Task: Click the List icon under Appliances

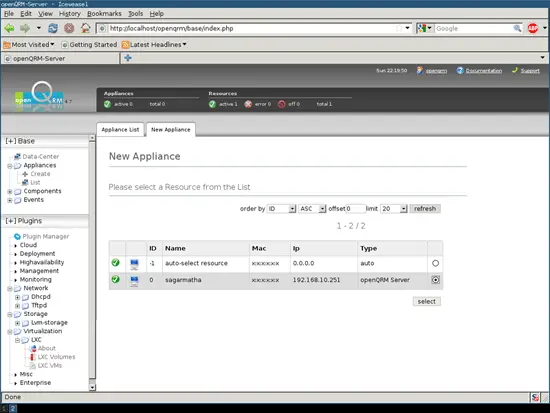Action: pyautogui.click(x=25, y=182)
